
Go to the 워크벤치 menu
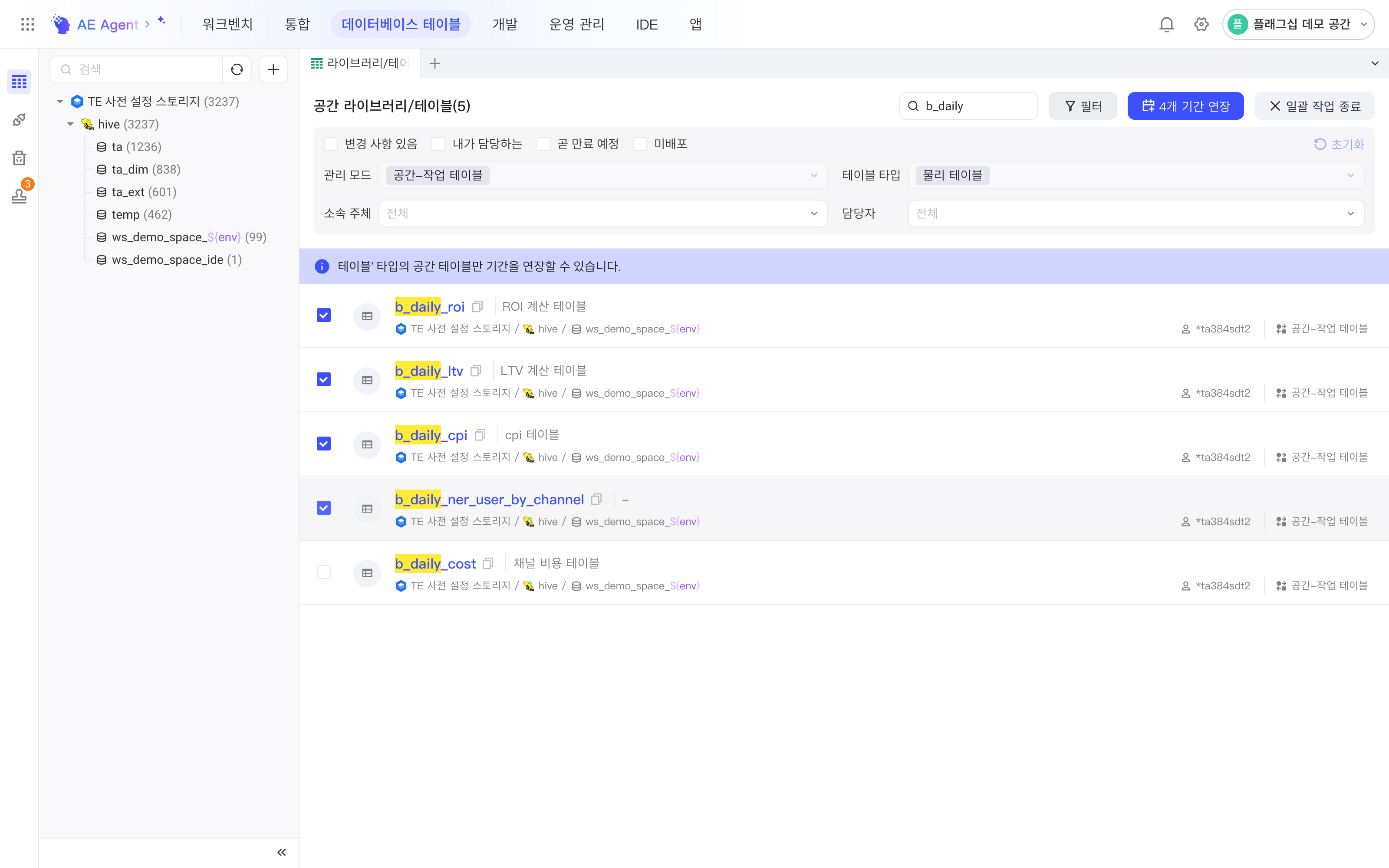227,24
